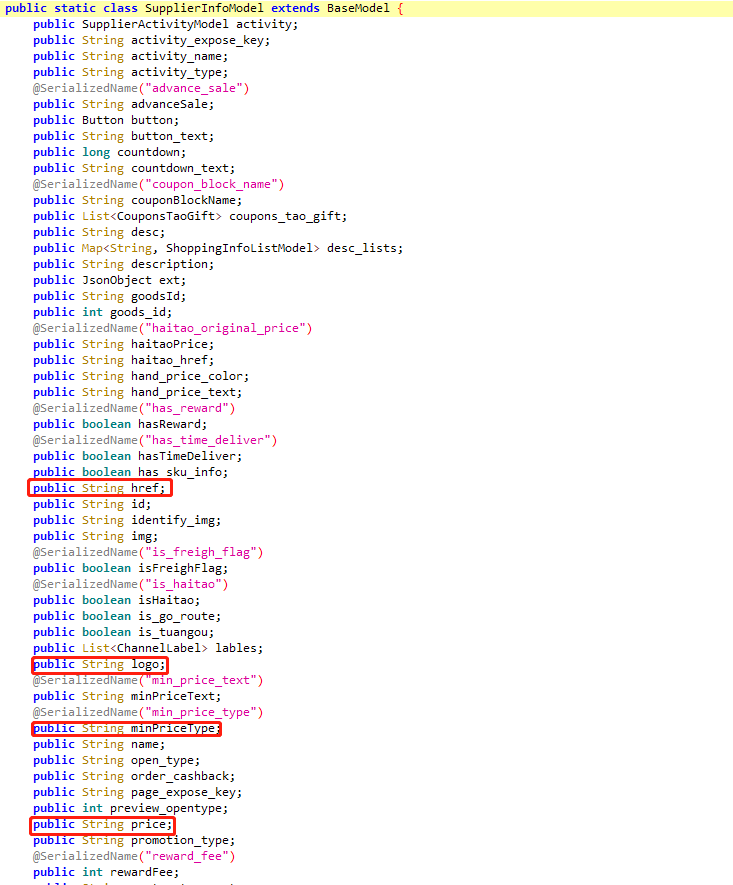Click on 'public String haitao_href;'

point(124,360)
